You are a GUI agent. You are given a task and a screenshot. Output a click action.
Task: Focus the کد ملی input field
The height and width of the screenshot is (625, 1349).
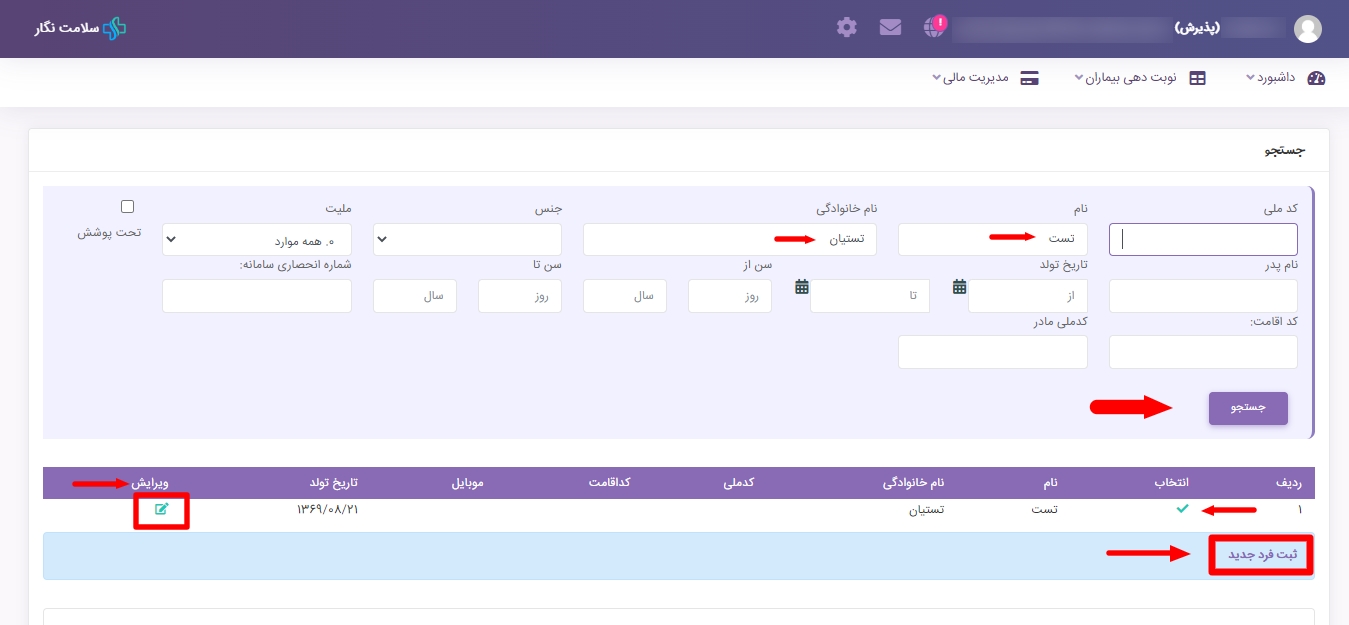[1203, 240]
